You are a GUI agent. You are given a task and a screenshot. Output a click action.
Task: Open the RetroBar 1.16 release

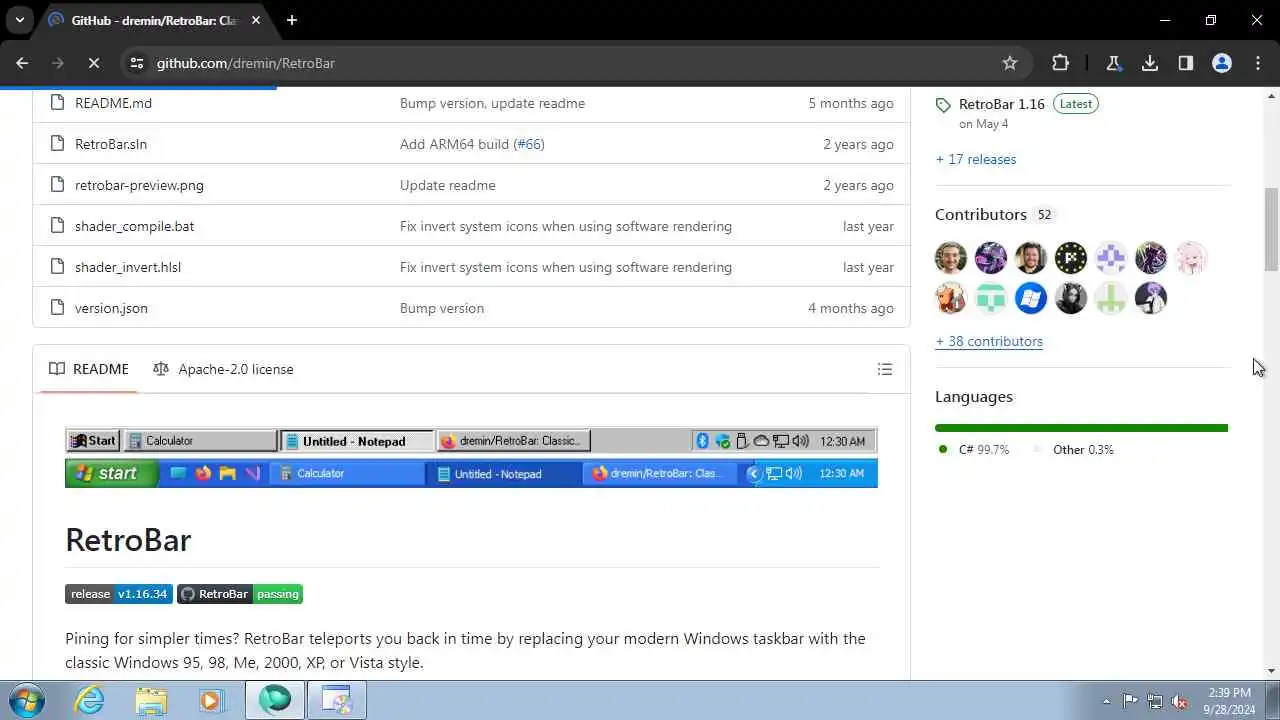[1001, 104]
